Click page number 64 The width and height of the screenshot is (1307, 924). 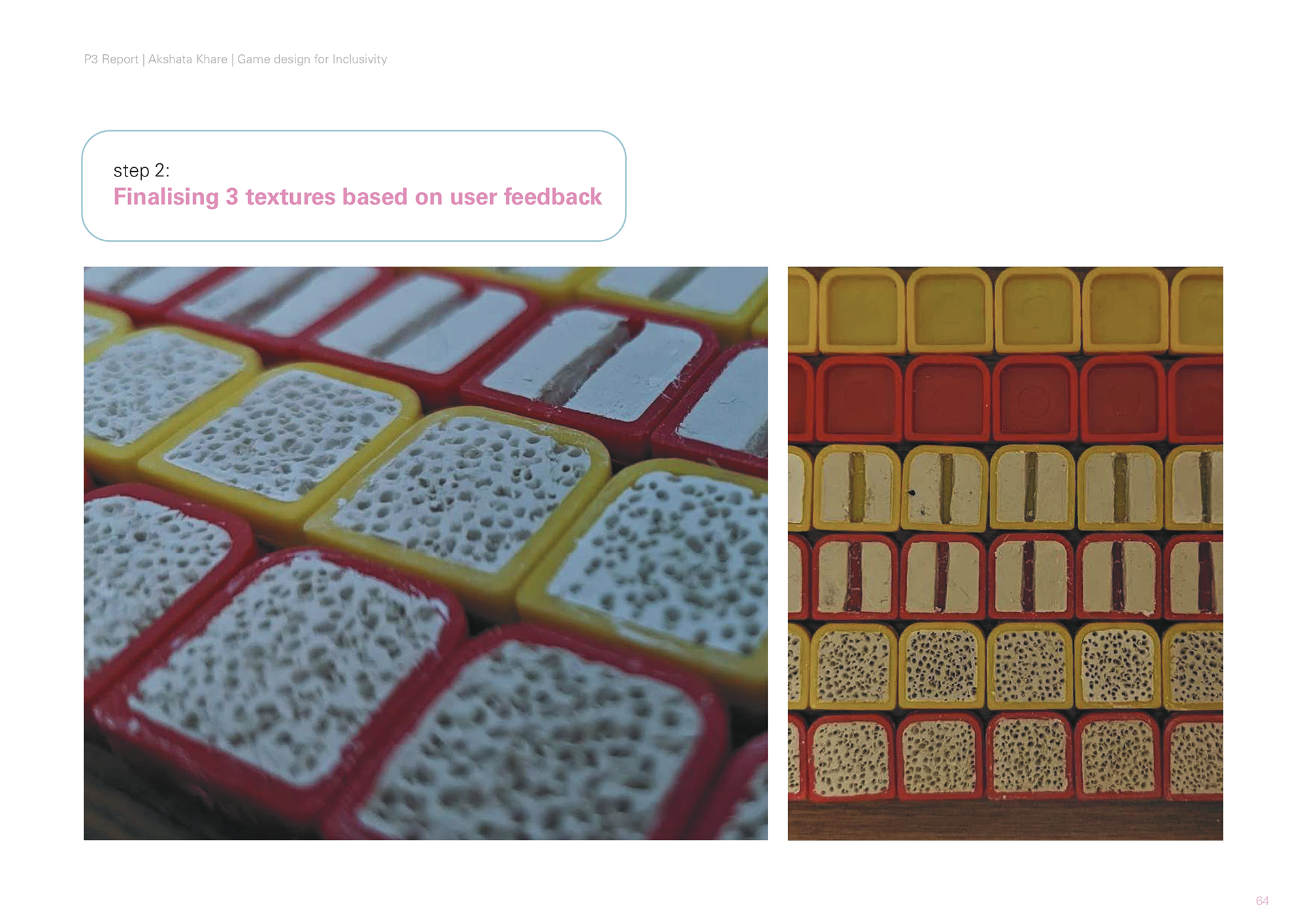click(1262, 901)
